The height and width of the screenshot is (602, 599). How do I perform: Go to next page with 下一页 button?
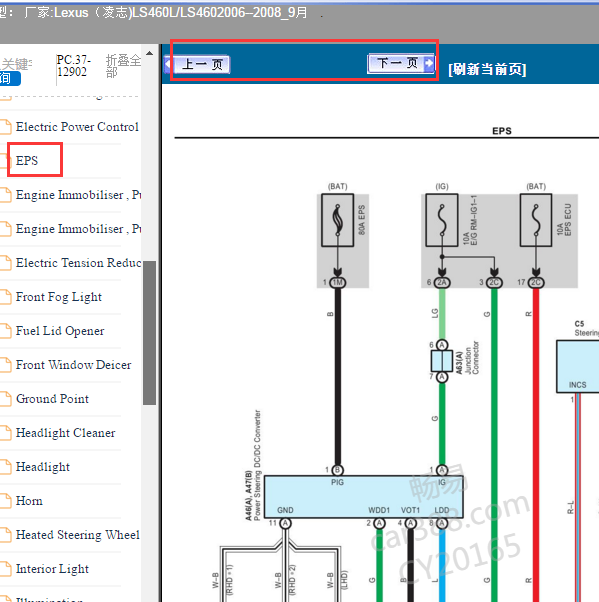click(x=401, y=63)
